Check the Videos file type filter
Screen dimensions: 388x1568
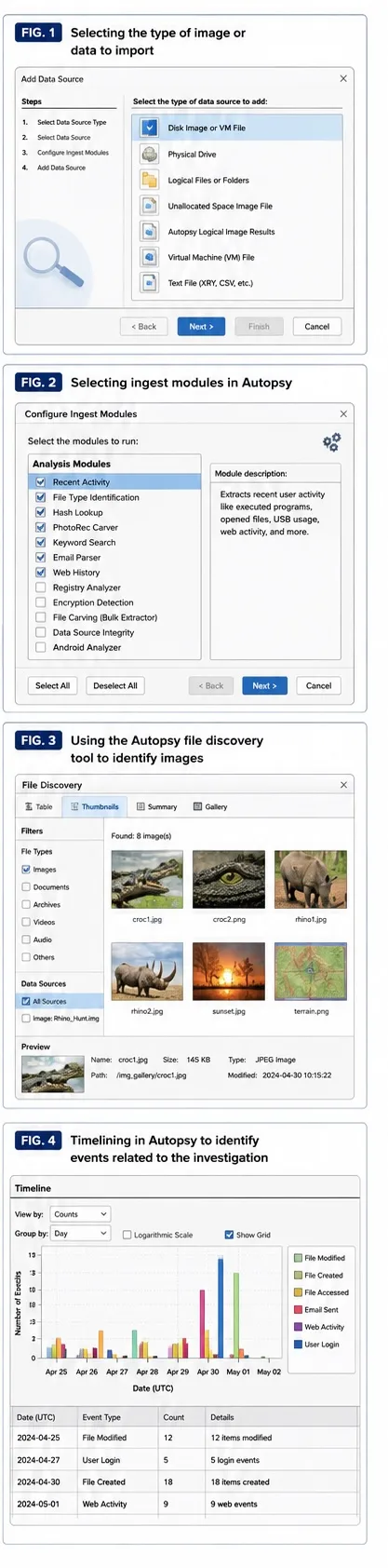pos(26,922)
